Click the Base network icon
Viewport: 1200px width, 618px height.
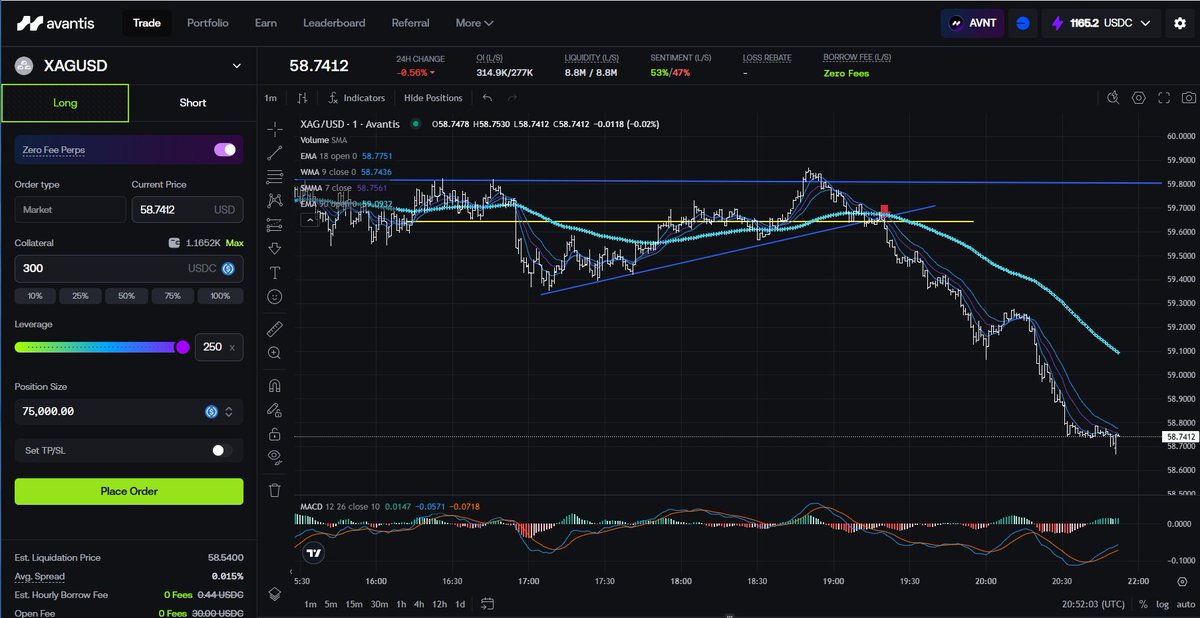(1021, 23)
